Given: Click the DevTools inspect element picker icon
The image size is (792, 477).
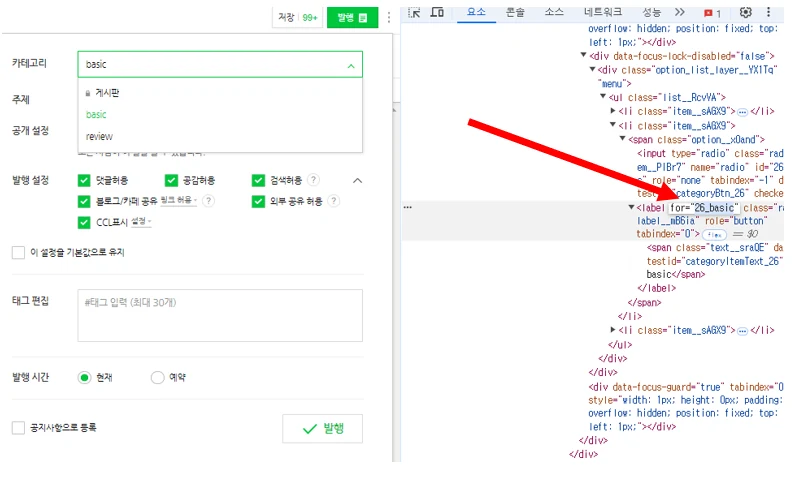Looking at the screenshot, I should tap(414, 13).
